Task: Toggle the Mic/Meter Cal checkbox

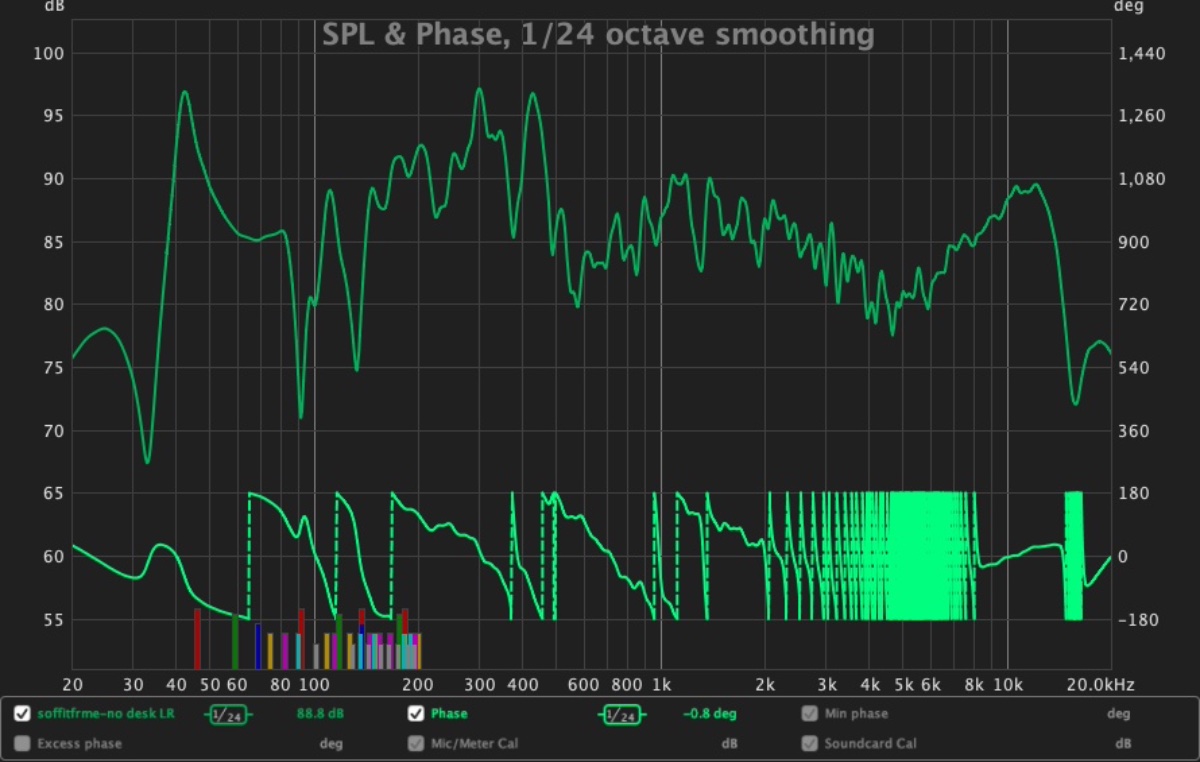Action: [415, 743]
